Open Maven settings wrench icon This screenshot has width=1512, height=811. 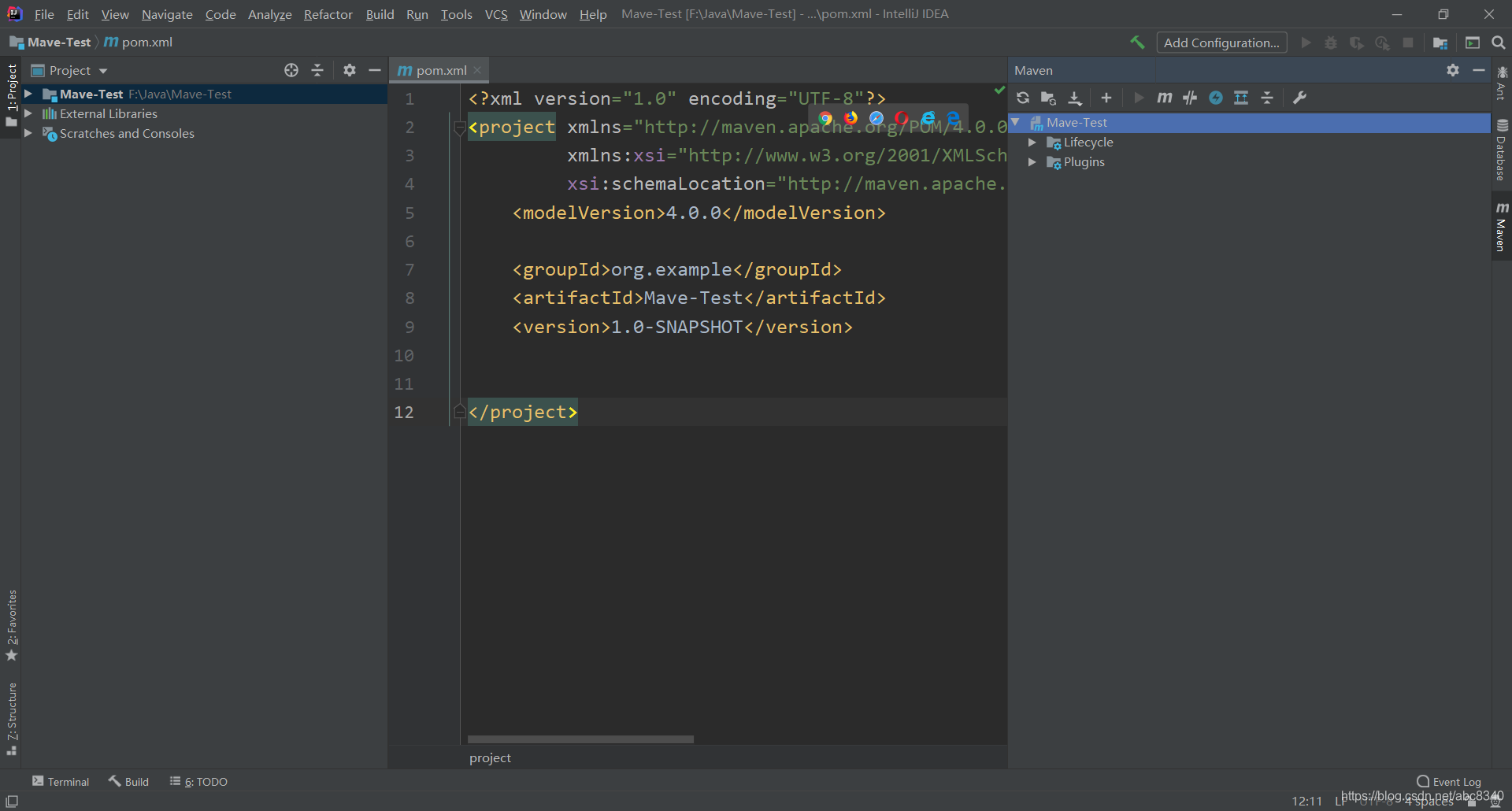point(1300,98)
